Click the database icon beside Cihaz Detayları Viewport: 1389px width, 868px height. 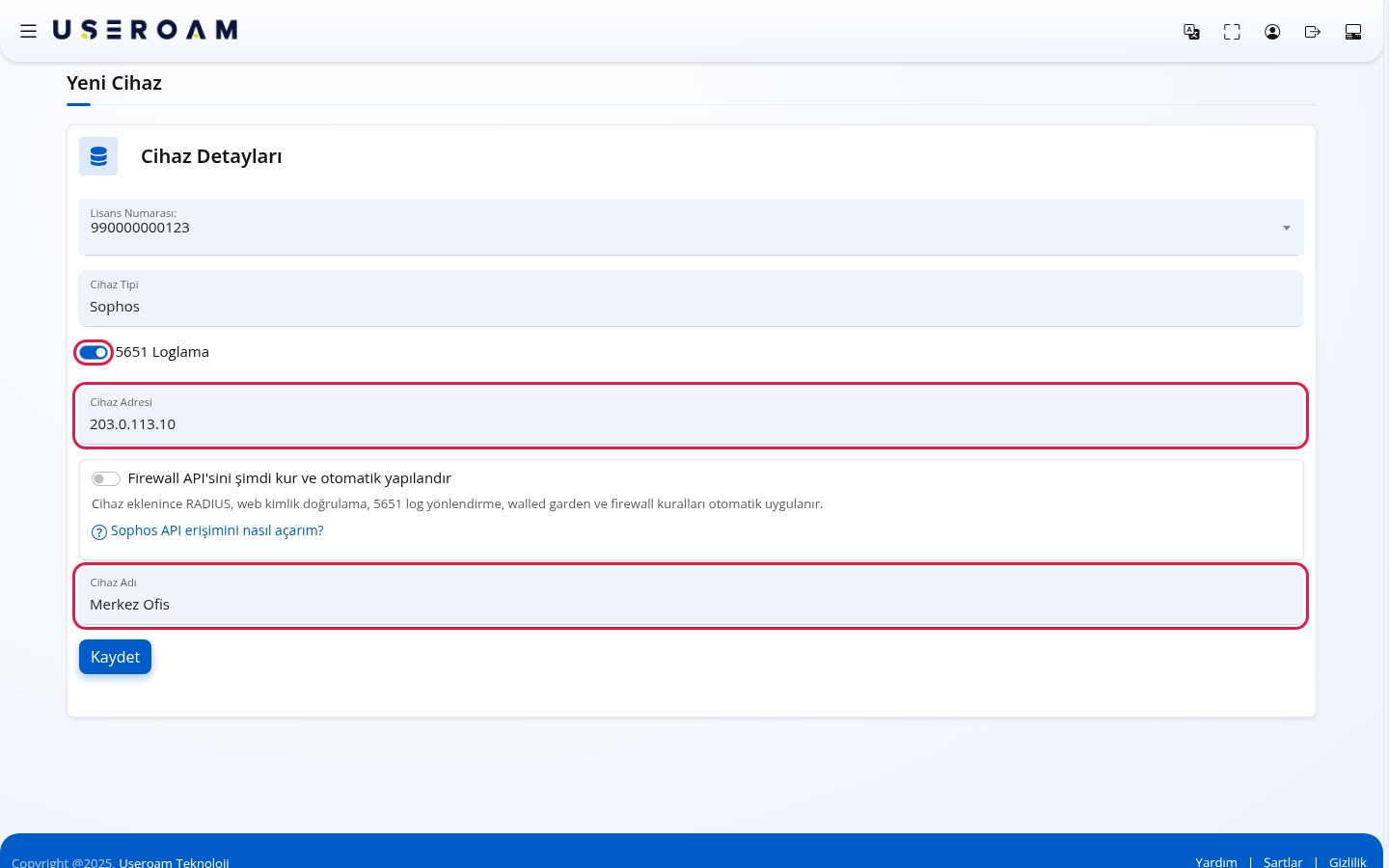(x=98, y=156)
